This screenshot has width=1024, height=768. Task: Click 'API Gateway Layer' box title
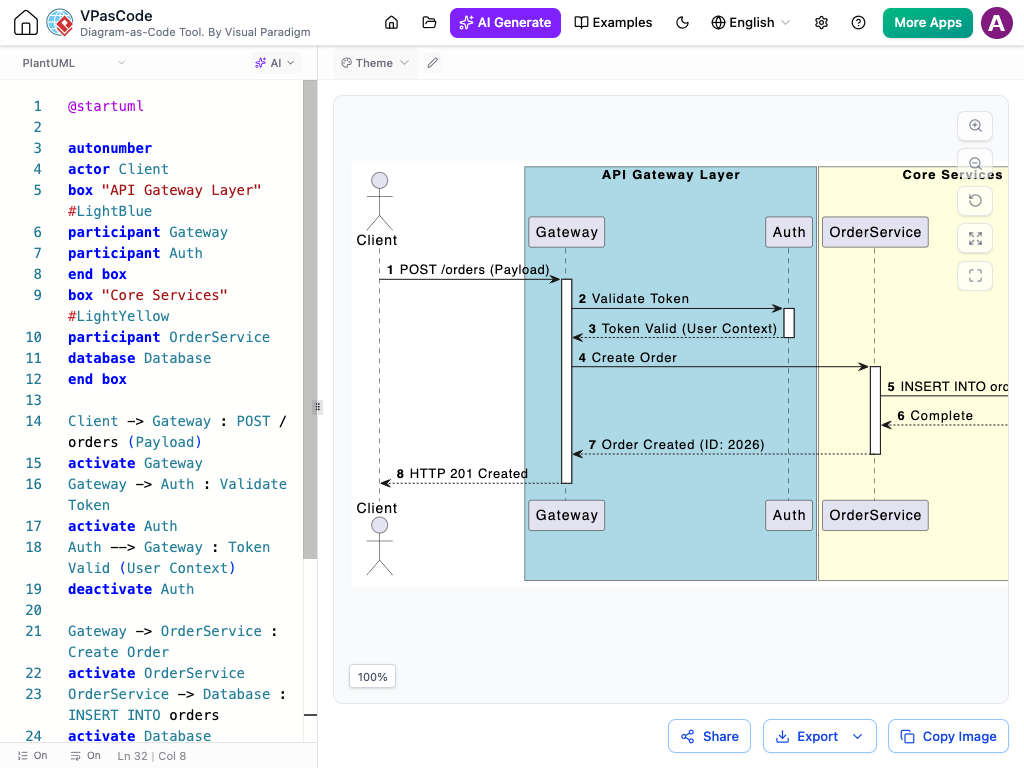671,174
